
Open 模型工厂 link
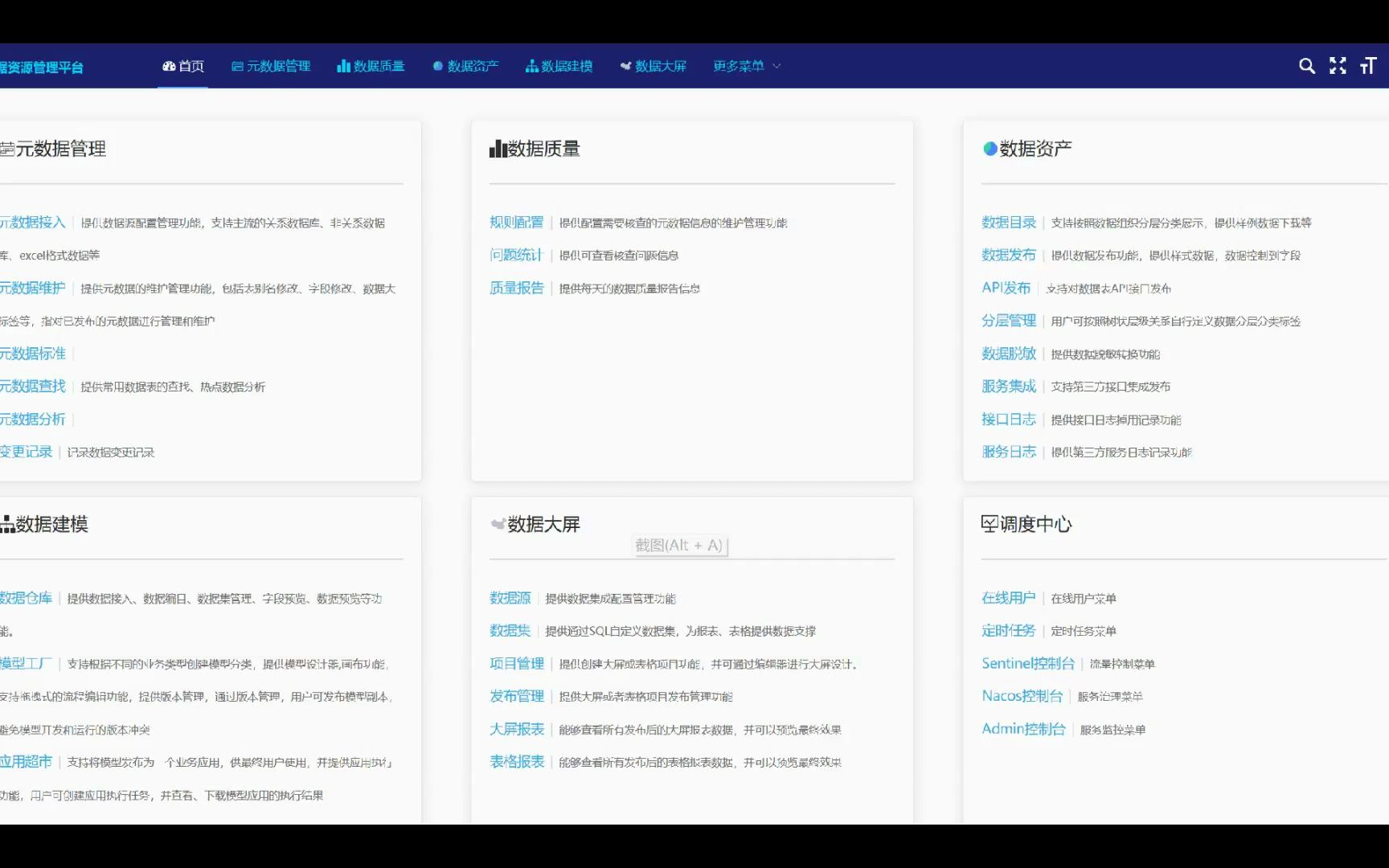pyautogui.click(x=27, y=664)
